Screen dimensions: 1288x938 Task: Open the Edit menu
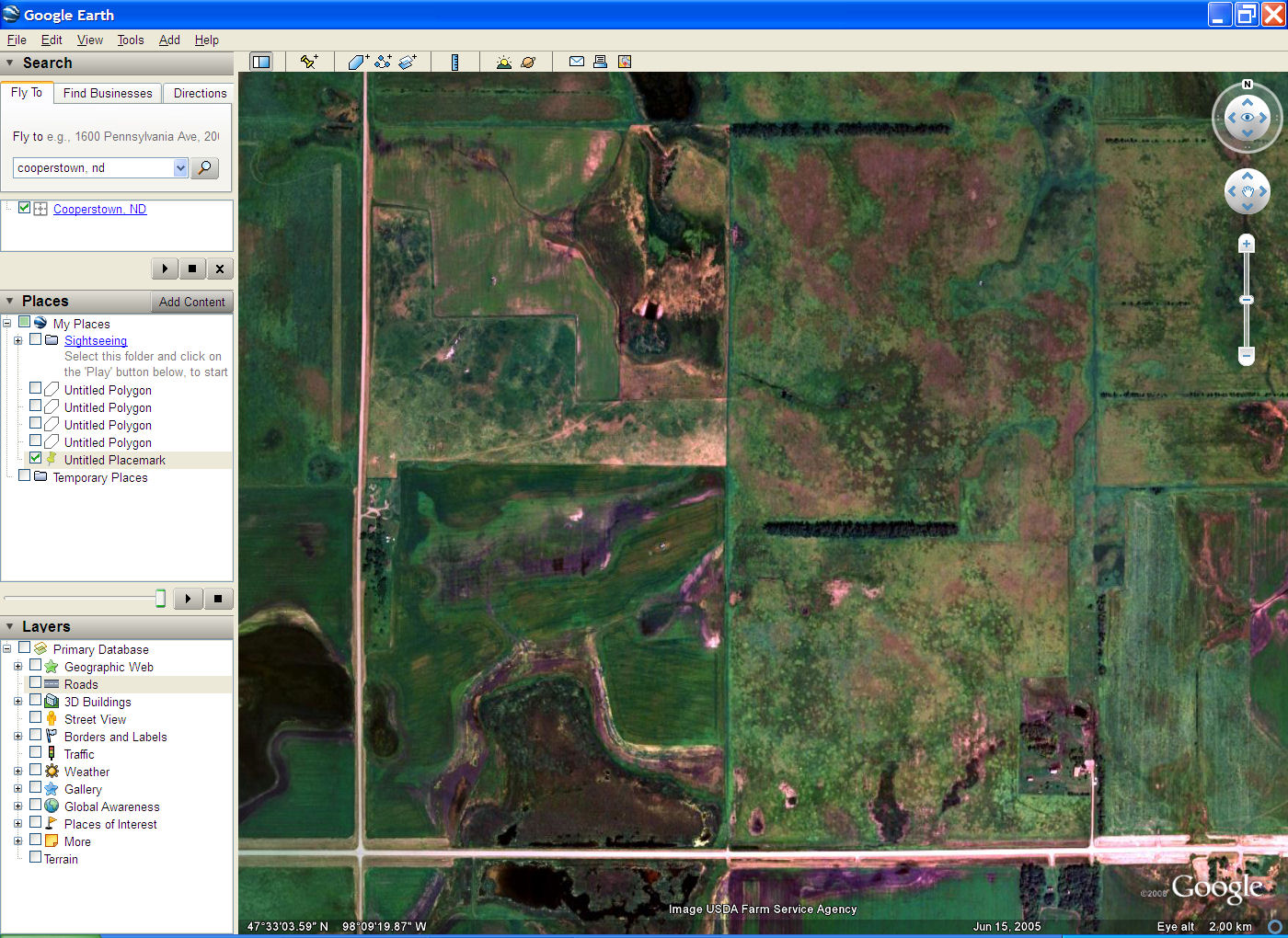coord(52,40)
